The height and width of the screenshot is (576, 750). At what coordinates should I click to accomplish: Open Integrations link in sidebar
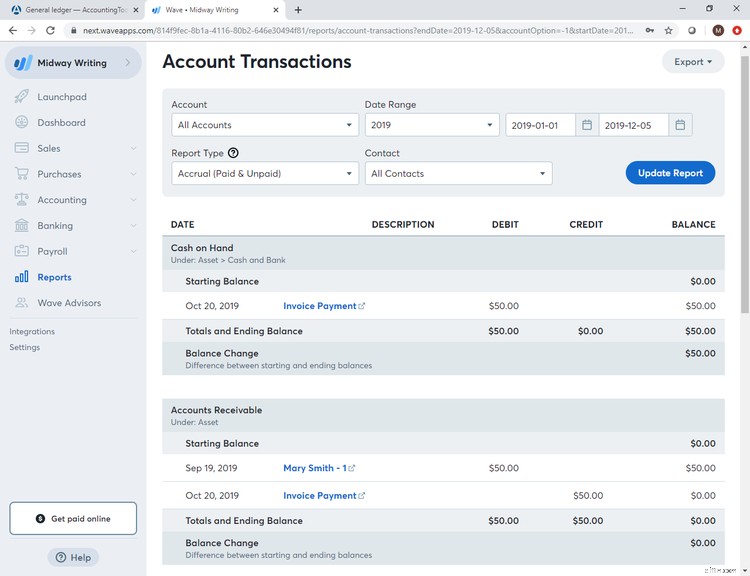pyautogui.click(x=32, y=332)
